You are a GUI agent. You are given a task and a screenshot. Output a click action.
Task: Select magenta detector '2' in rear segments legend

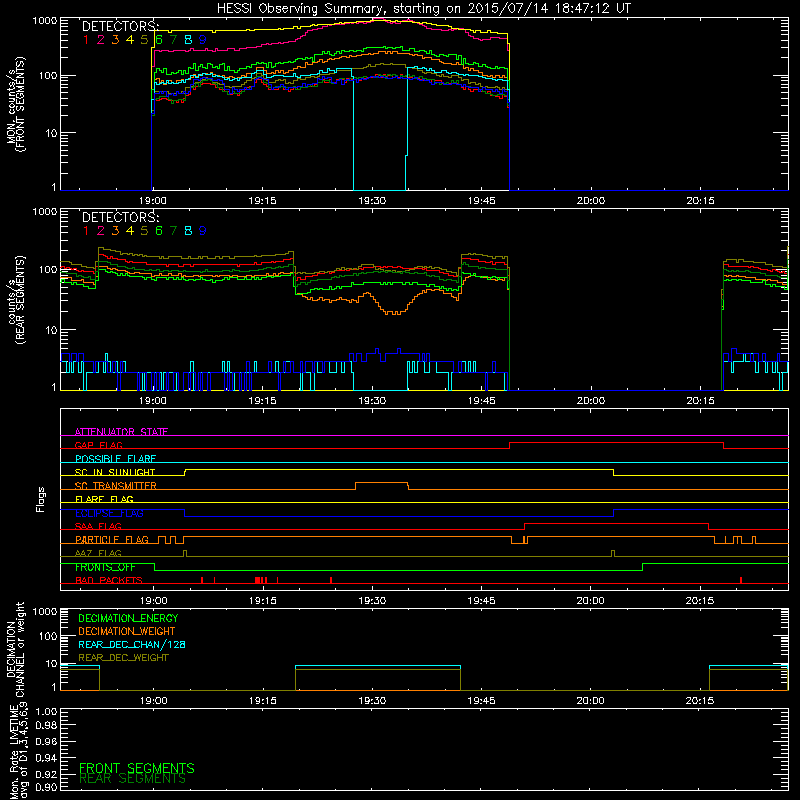tap(101, 231)
